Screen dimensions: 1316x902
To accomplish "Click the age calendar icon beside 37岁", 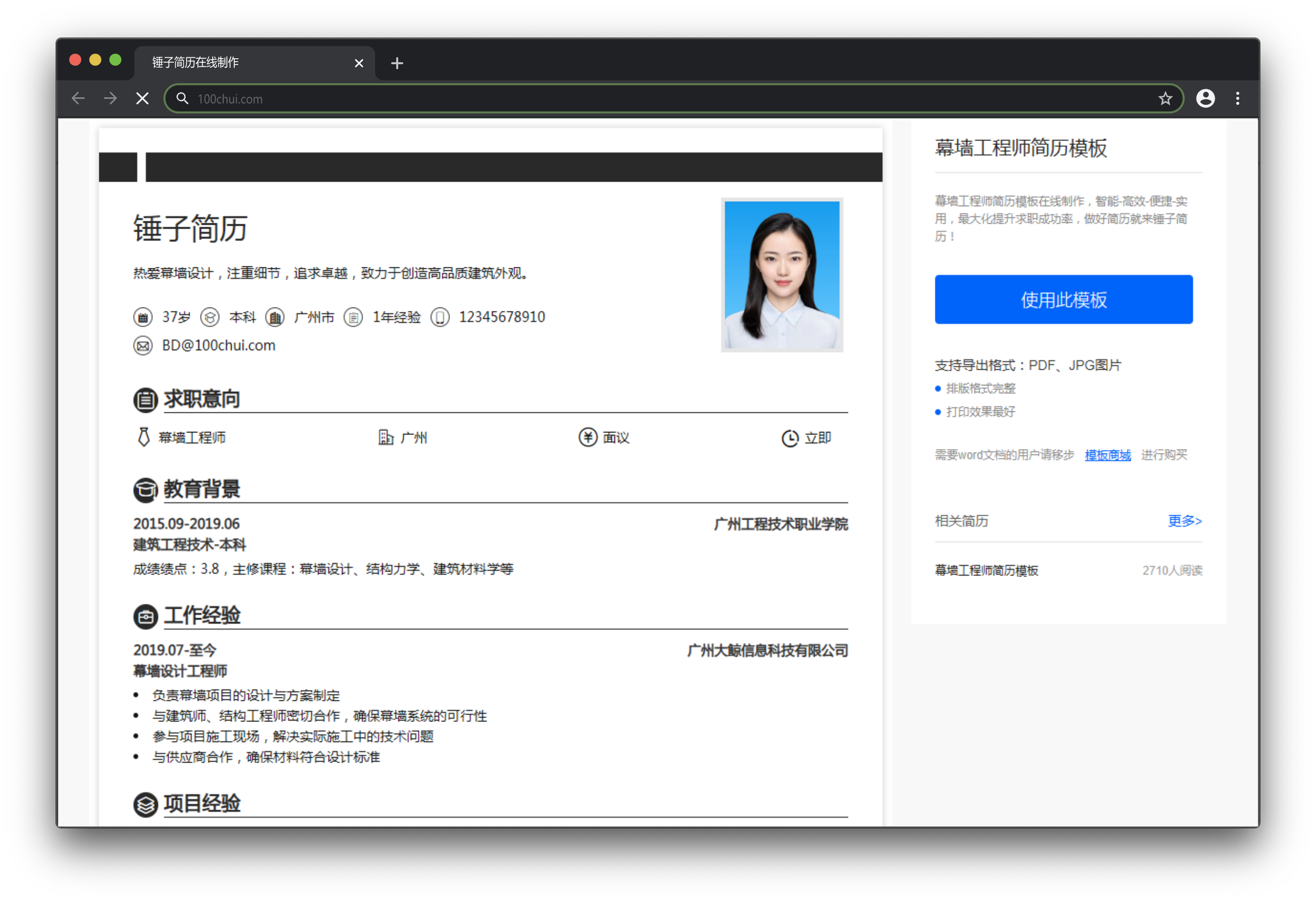I will [x=143, y=317].
